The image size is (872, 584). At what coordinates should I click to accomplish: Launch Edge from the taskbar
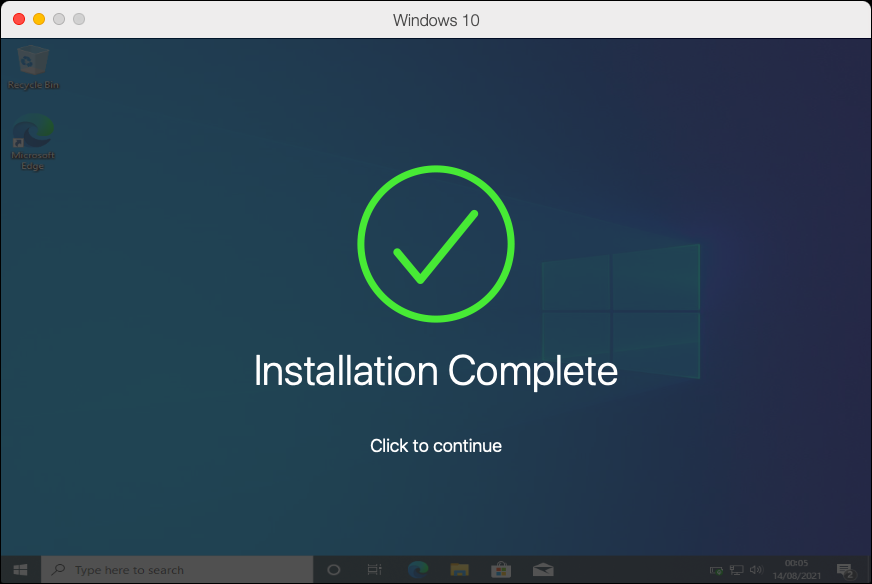[x=418, y=569]
